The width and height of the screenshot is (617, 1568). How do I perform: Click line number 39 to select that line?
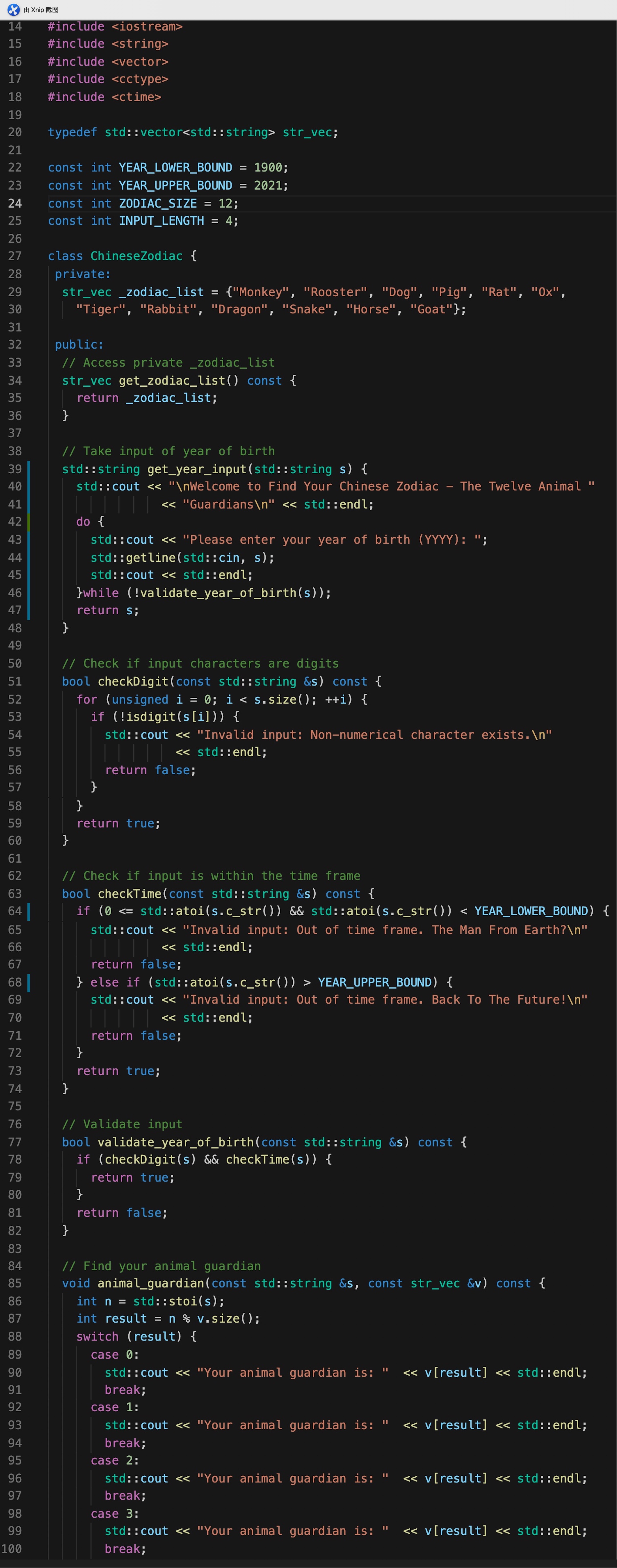[15, 469]
